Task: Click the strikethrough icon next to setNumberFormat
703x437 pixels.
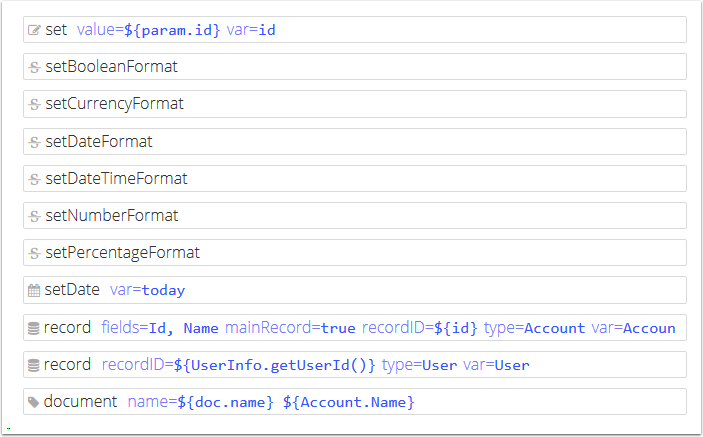Action: point(34,216)
